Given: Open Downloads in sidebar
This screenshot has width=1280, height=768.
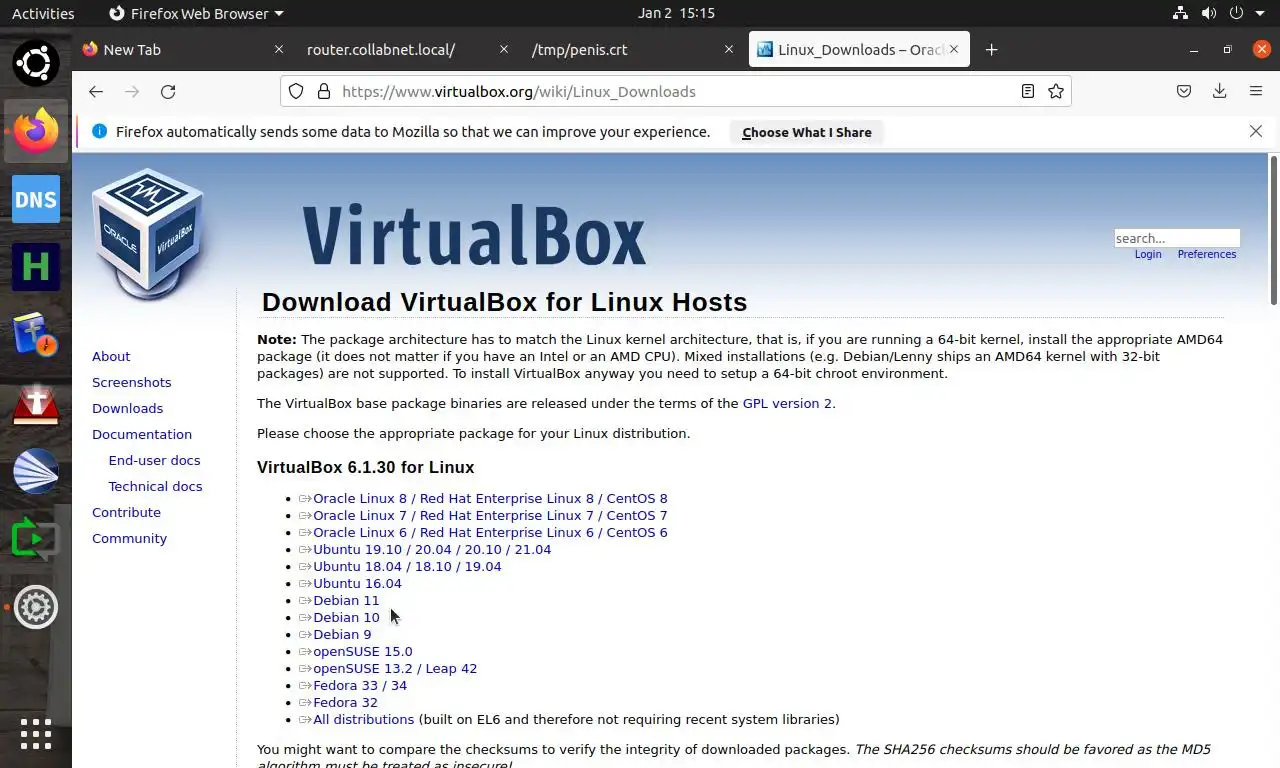Looking at the screenshot, I should click(x=127, y=408).
